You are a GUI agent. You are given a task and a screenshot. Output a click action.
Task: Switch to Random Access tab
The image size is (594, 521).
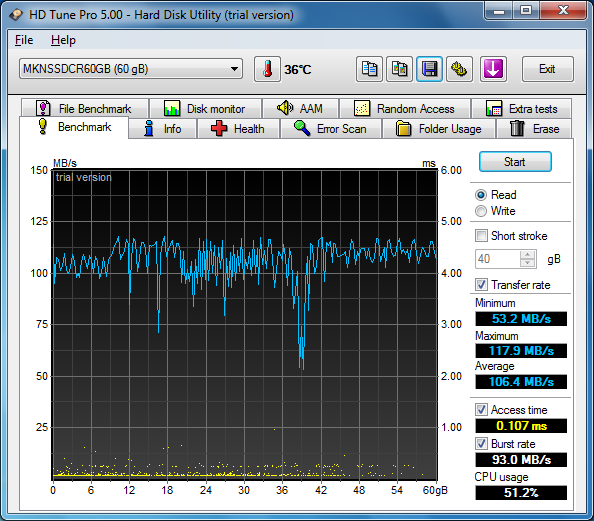click(405, 109)
